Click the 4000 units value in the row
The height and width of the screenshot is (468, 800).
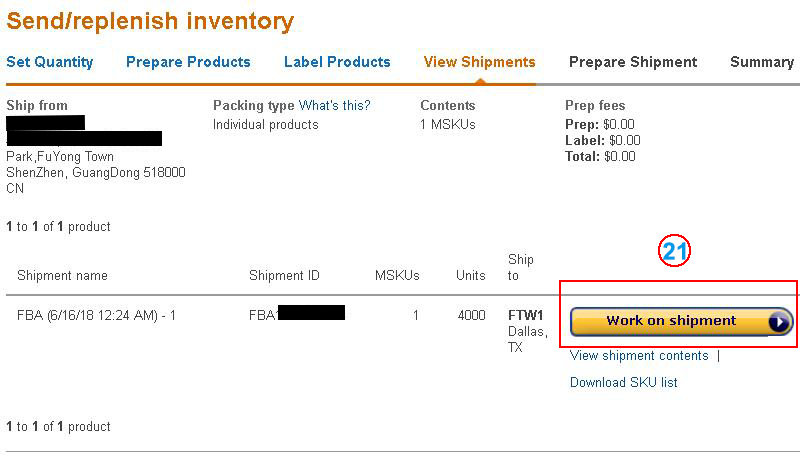(x=471, y=315)
